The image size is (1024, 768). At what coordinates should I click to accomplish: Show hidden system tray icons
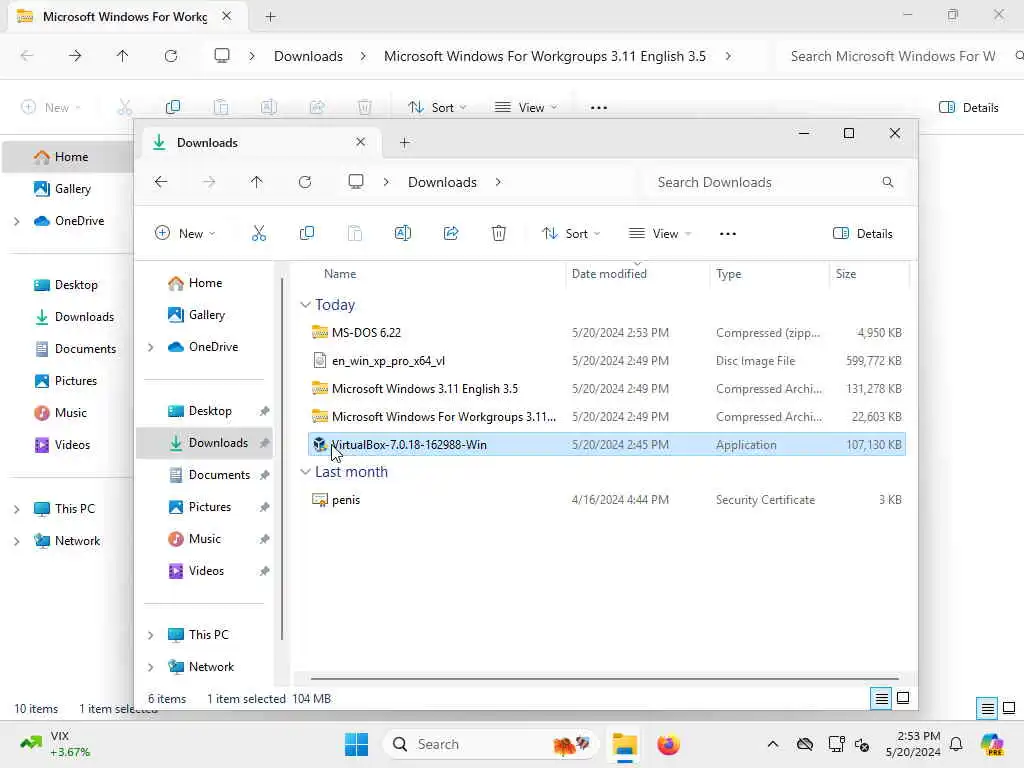tap(773, 744)
